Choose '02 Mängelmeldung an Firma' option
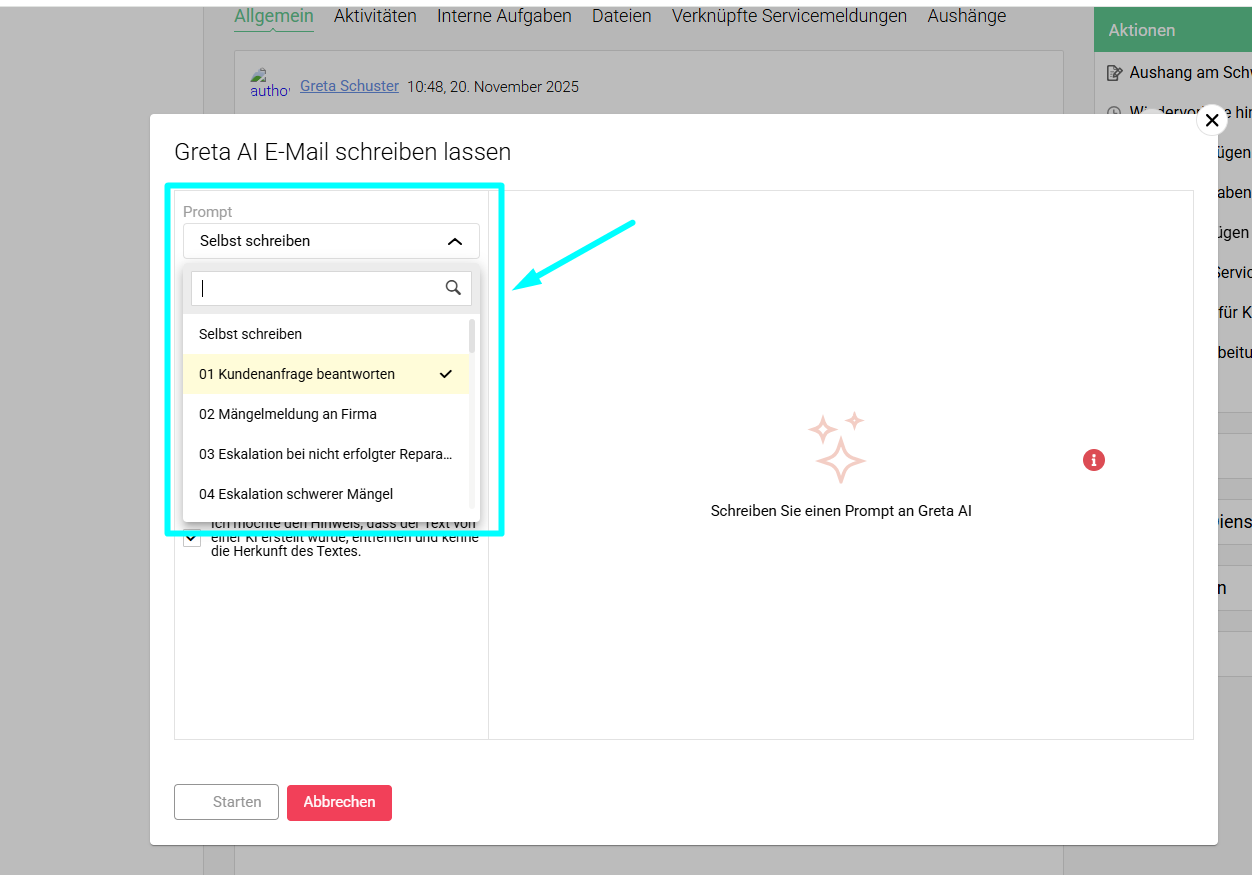Image resolution: width=1252 pixels, height=875 pixels. pos(326,414)
